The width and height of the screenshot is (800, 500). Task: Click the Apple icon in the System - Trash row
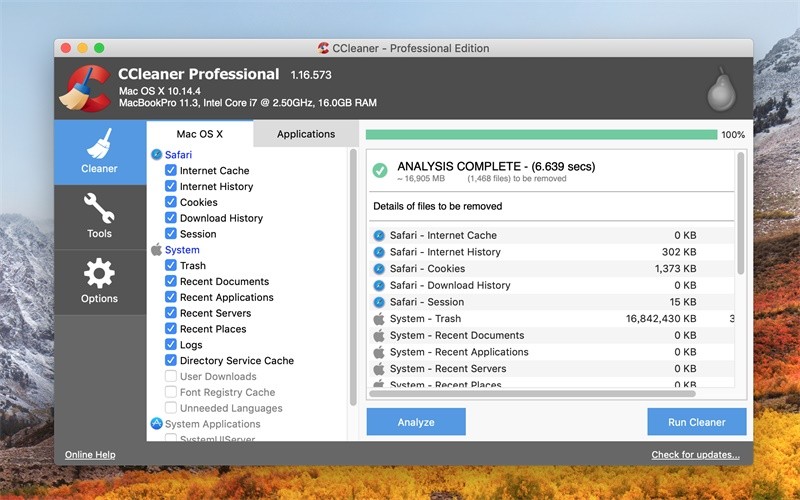[379, 319]
